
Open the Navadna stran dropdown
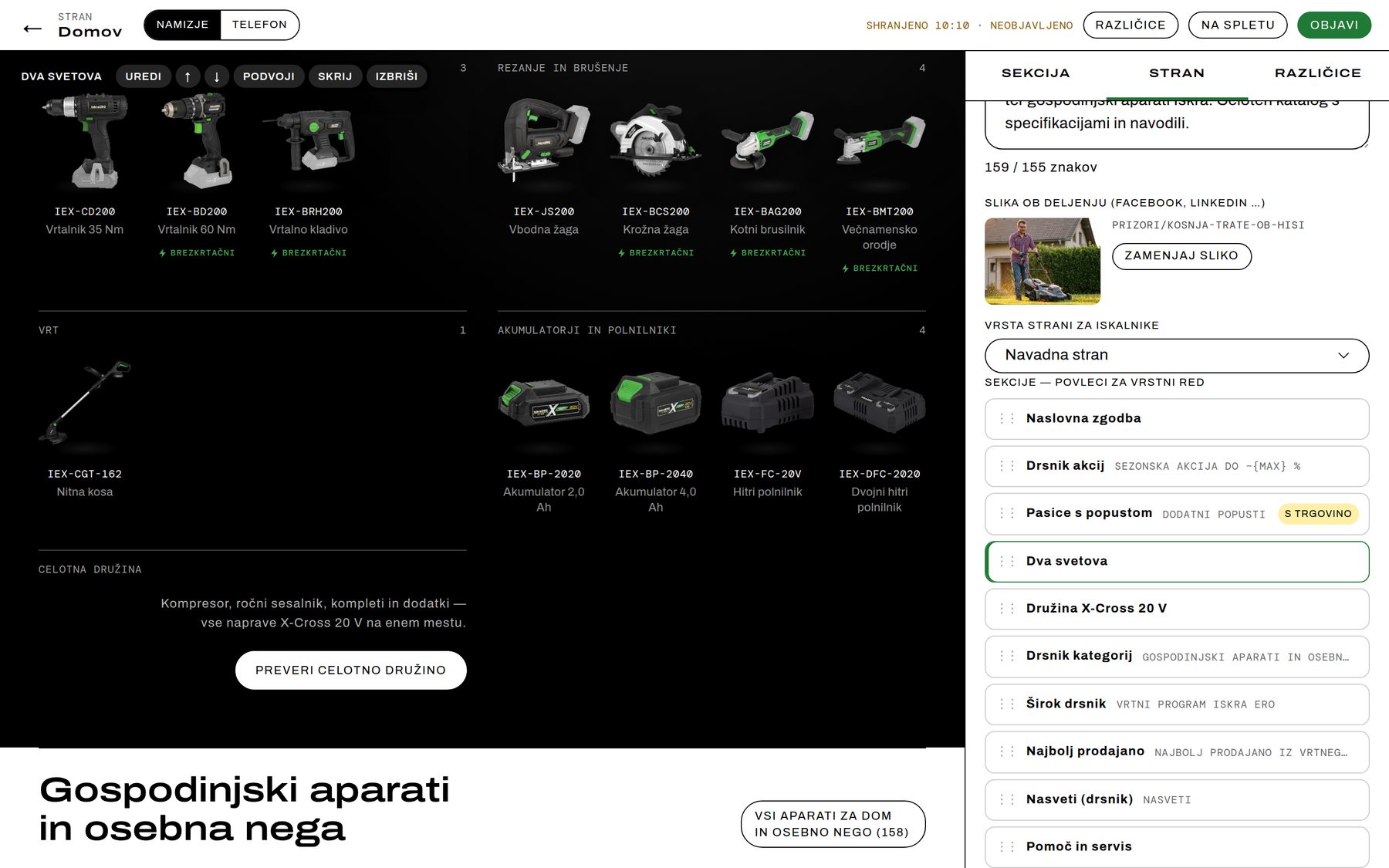1177,355
